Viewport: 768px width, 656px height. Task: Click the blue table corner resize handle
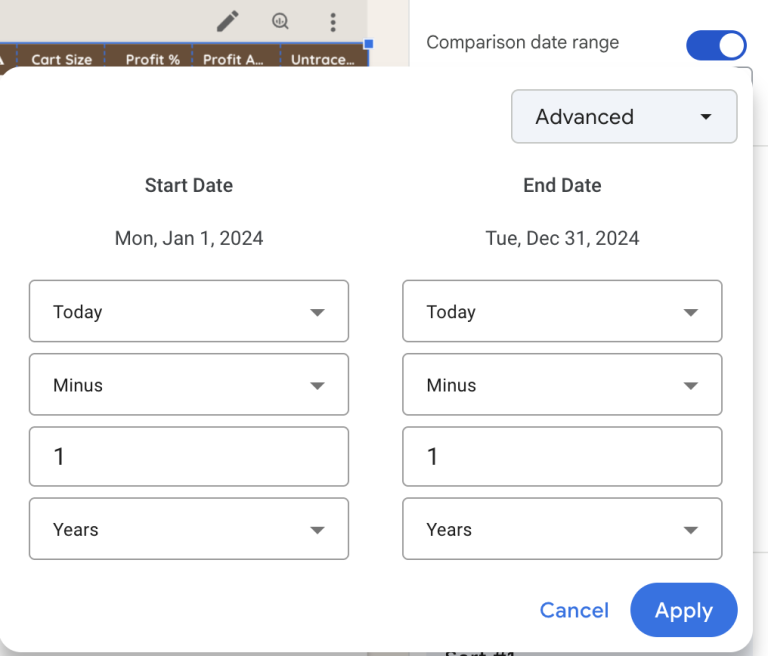point(368,44)
